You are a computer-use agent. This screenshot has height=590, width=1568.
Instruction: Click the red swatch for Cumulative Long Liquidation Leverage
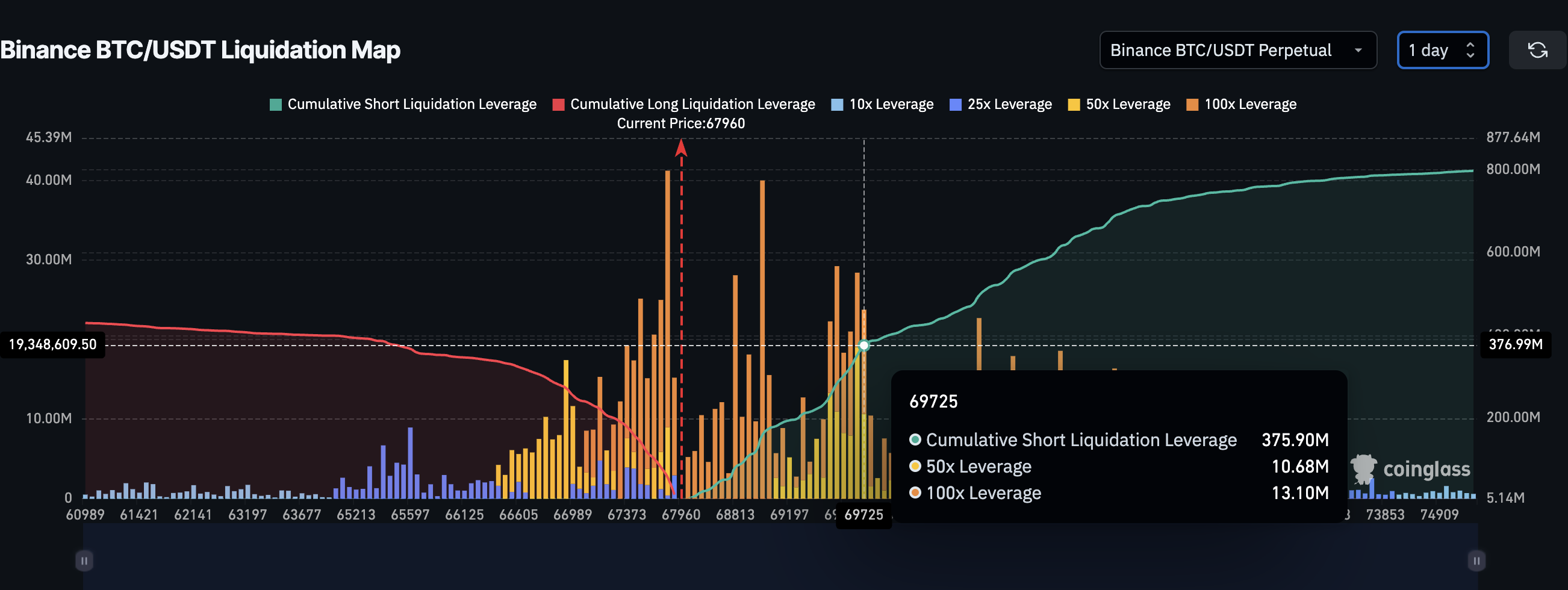tap(558, 104)
